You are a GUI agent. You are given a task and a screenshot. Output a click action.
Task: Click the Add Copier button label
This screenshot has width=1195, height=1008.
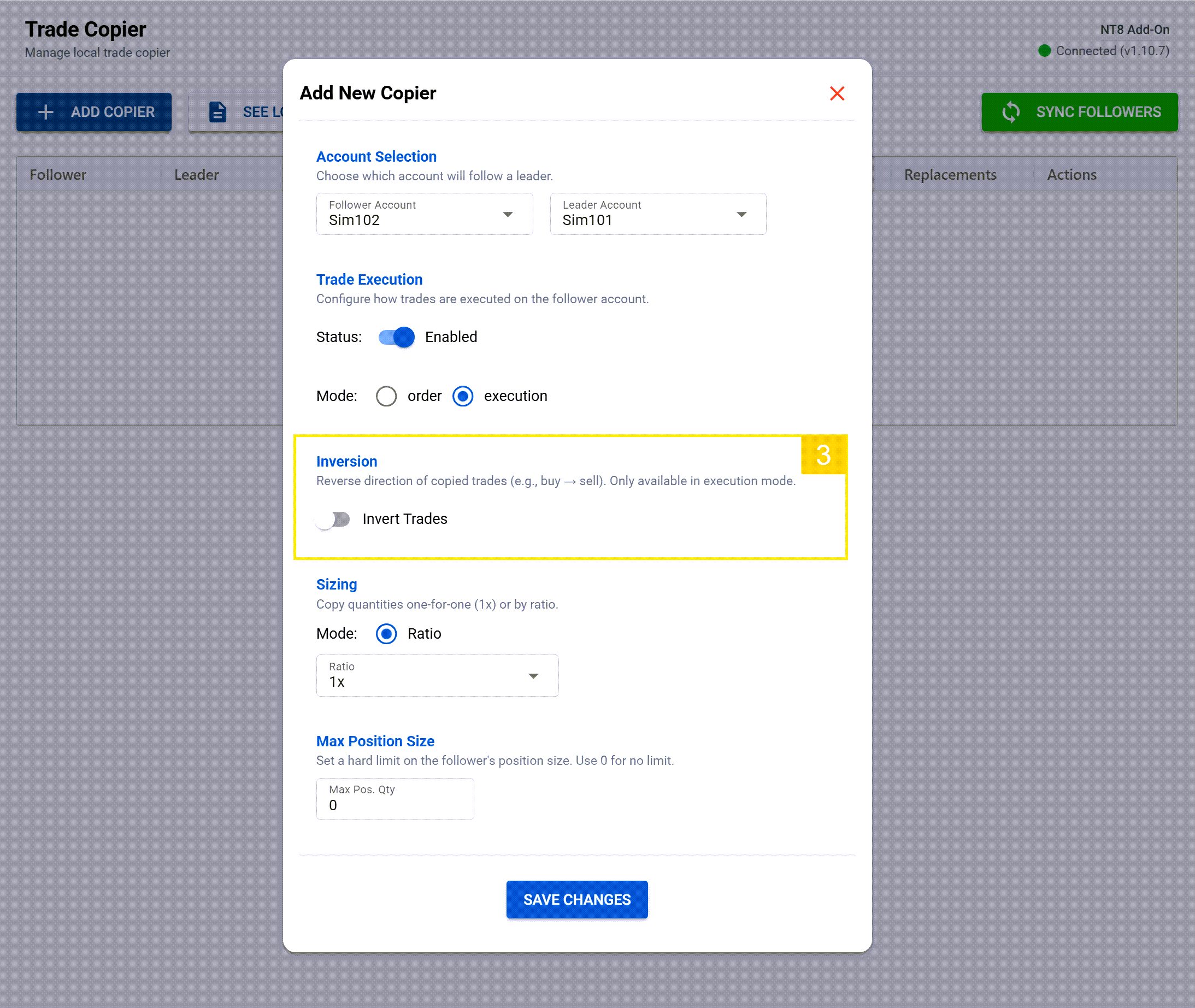pyautogui.click(x=113, y=112)
